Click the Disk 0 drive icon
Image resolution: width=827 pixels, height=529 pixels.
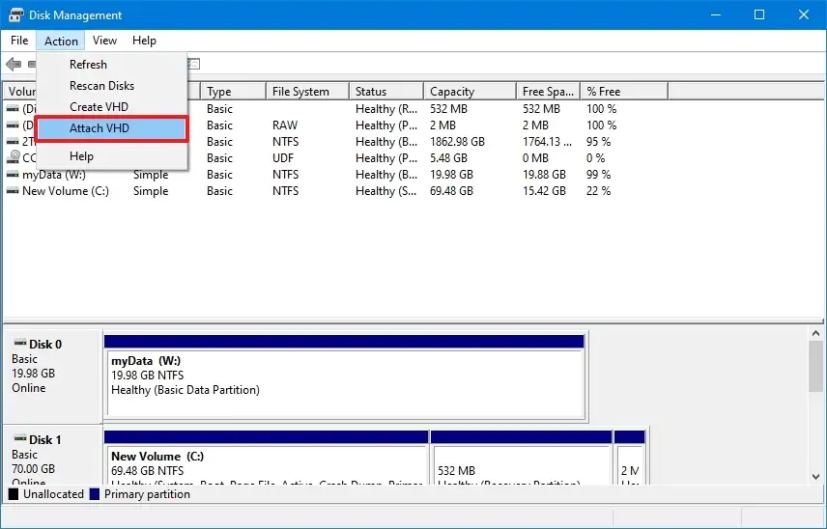(19, 344)
